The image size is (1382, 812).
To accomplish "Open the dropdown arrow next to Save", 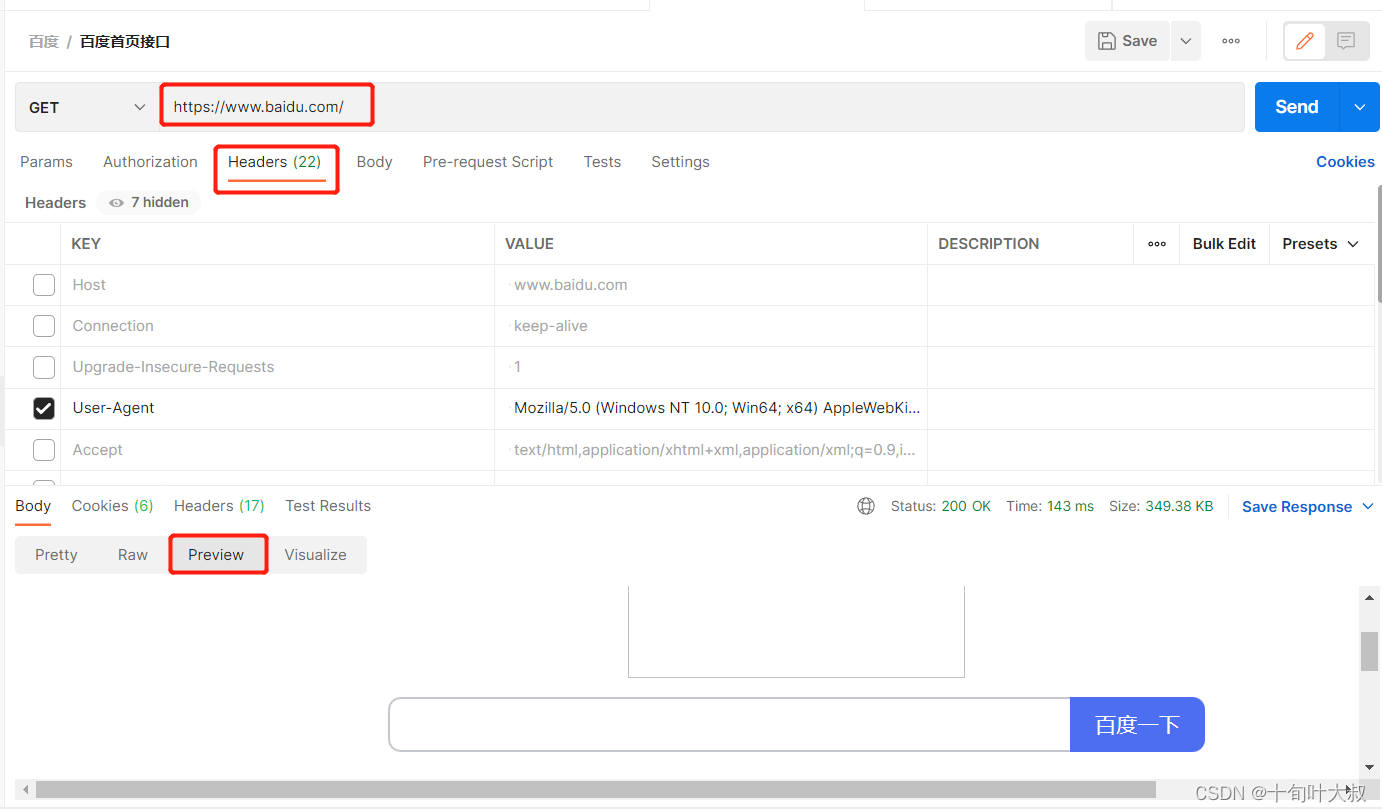I will 1185,41.
